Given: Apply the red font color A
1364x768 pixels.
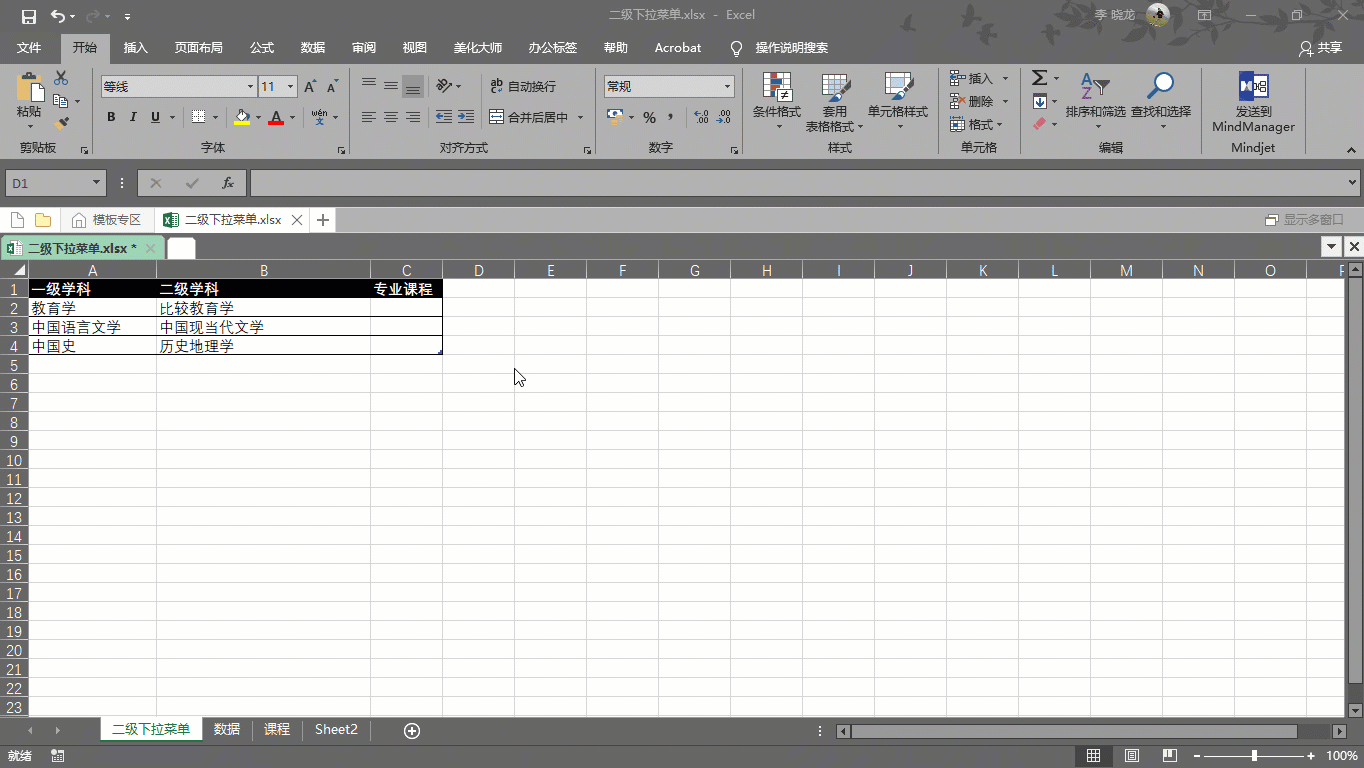Looking at the screenshot, I should pyautogui.click(x=276, y=117).
